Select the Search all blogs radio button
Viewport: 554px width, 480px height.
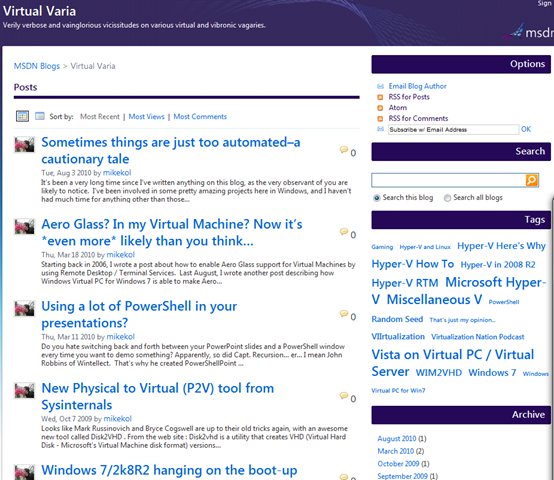[x=447, y=198]
